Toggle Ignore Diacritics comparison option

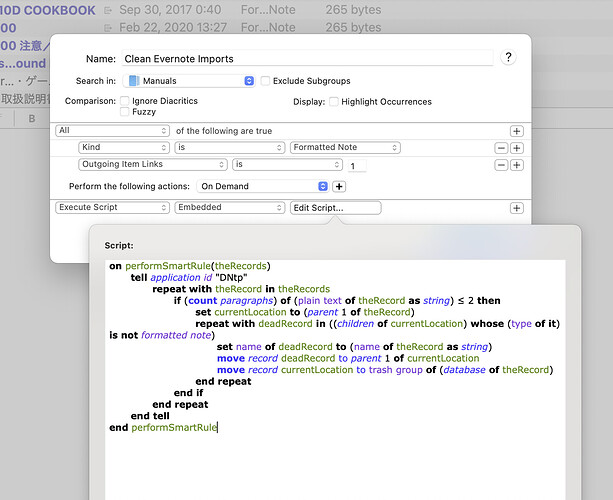point(125,101)
